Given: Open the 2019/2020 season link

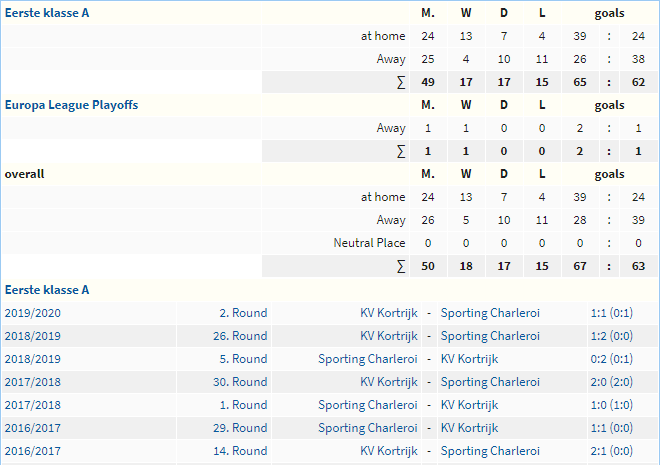Looking at the screenshot, I should click(32, 313).
